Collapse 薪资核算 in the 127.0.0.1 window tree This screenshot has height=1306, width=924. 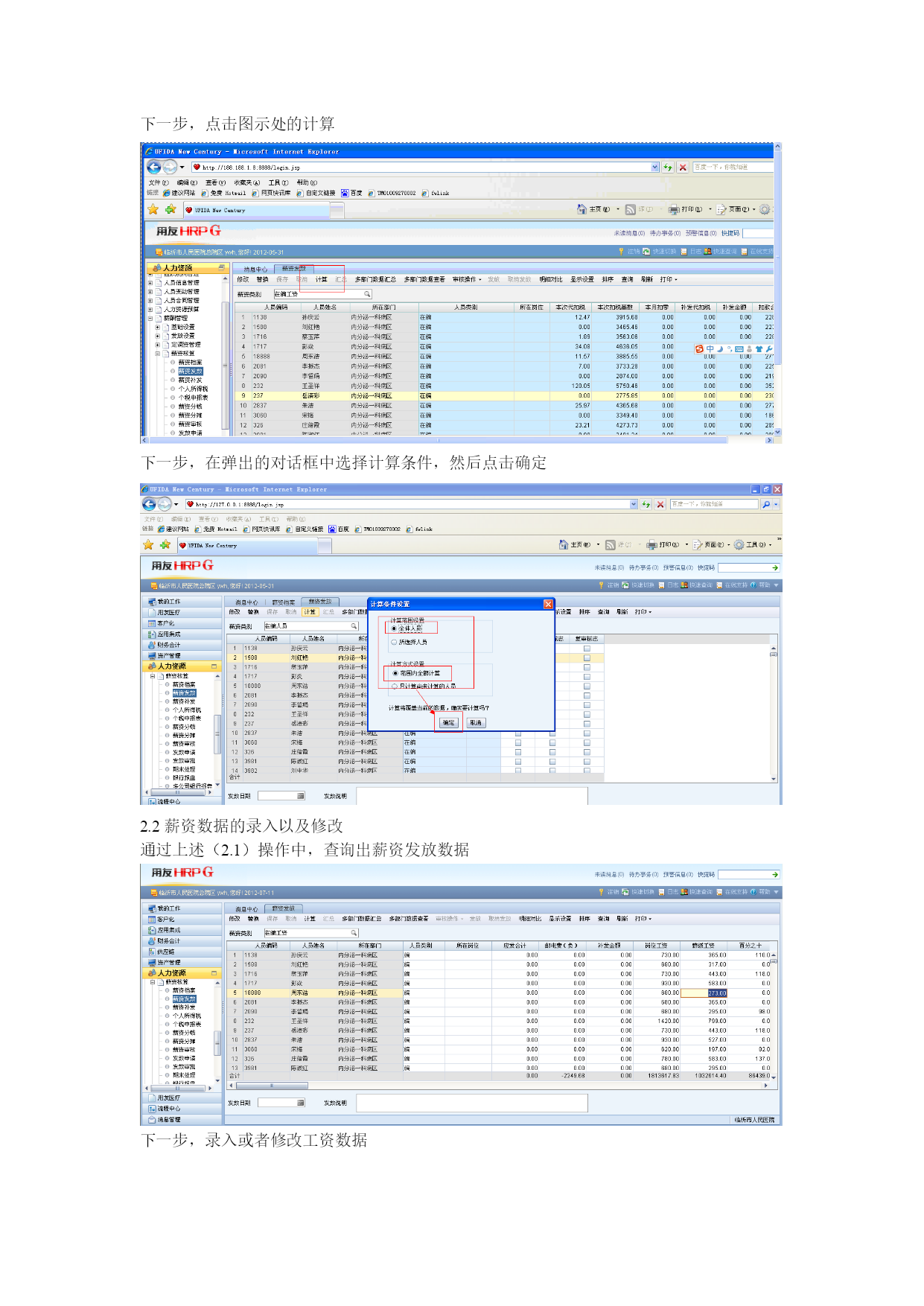pyautogui.click(x=153, y=676)
